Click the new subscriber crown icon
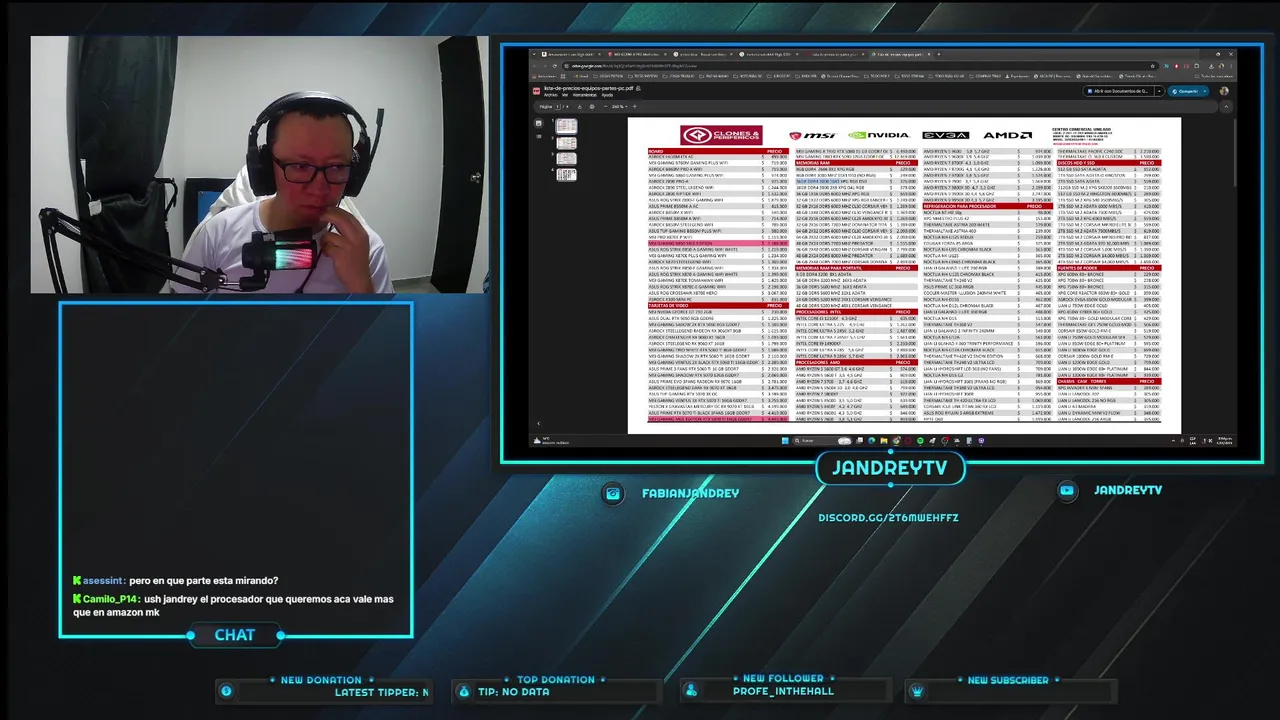This screenshot has width=1280, height=720. click(917, 691)
